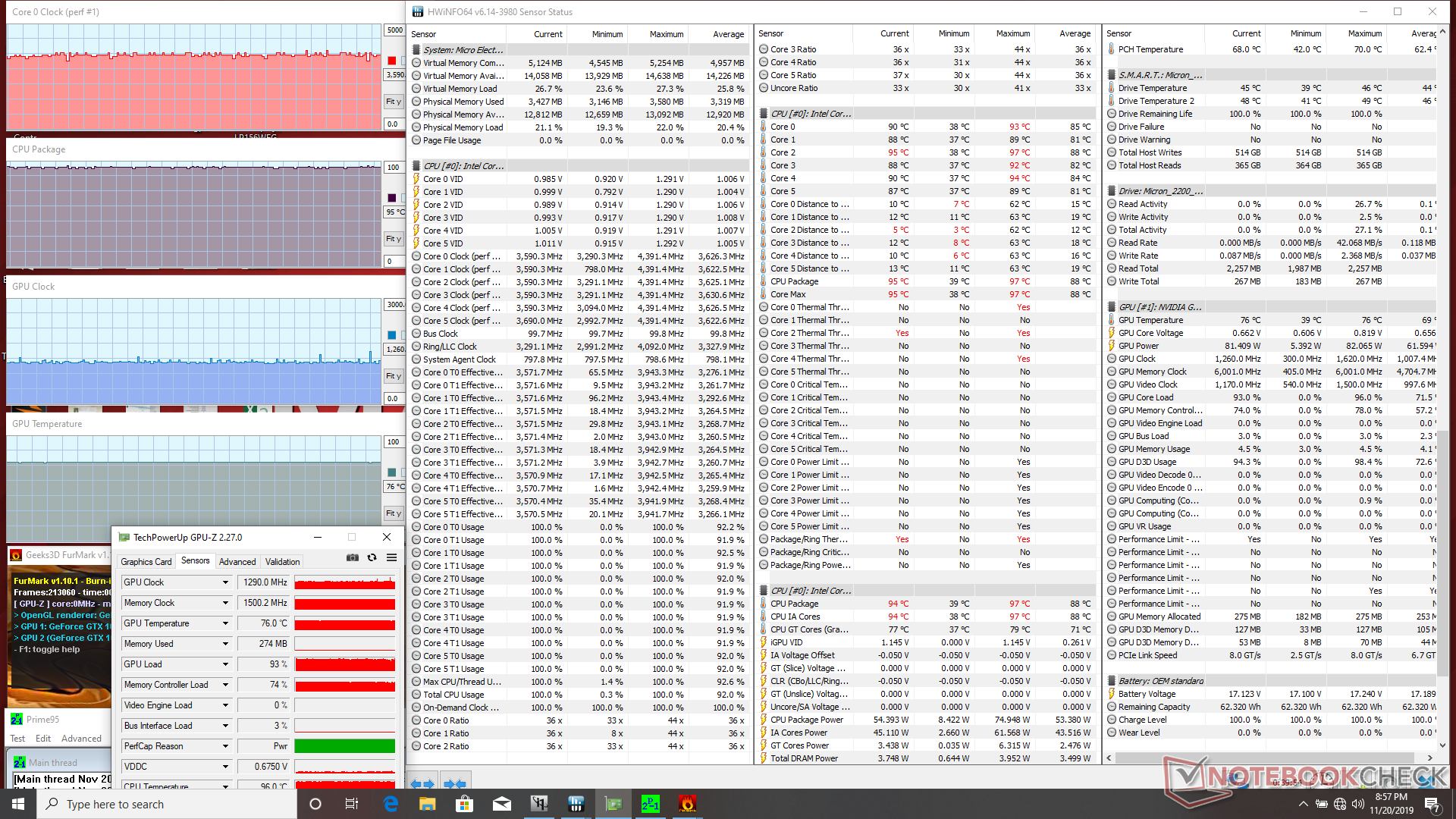Open the Windows Start menu
The width and height of the screenshot is (1456, 819).
pyautogui.click(x=18, y=804)
